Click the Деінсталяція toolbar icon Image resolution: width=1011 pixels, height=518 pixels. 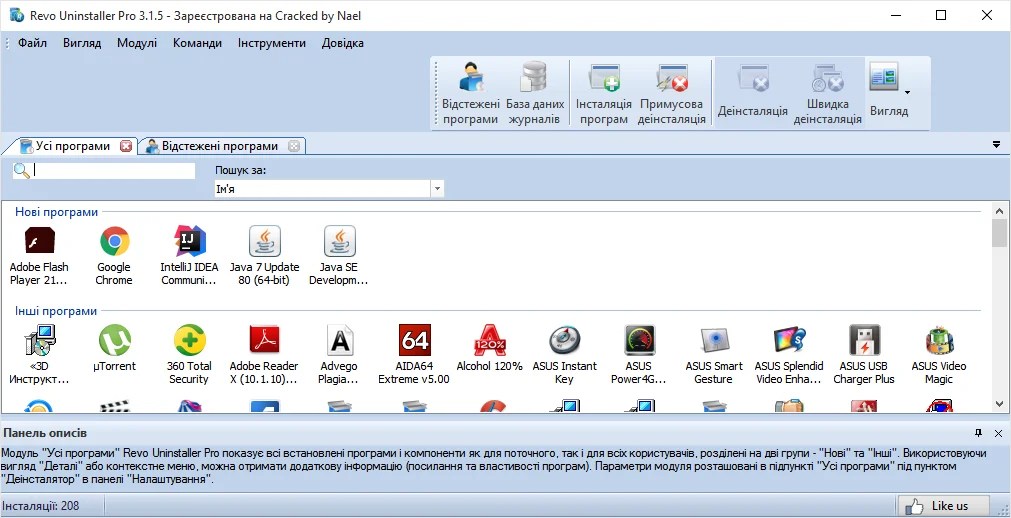(752, 94)
